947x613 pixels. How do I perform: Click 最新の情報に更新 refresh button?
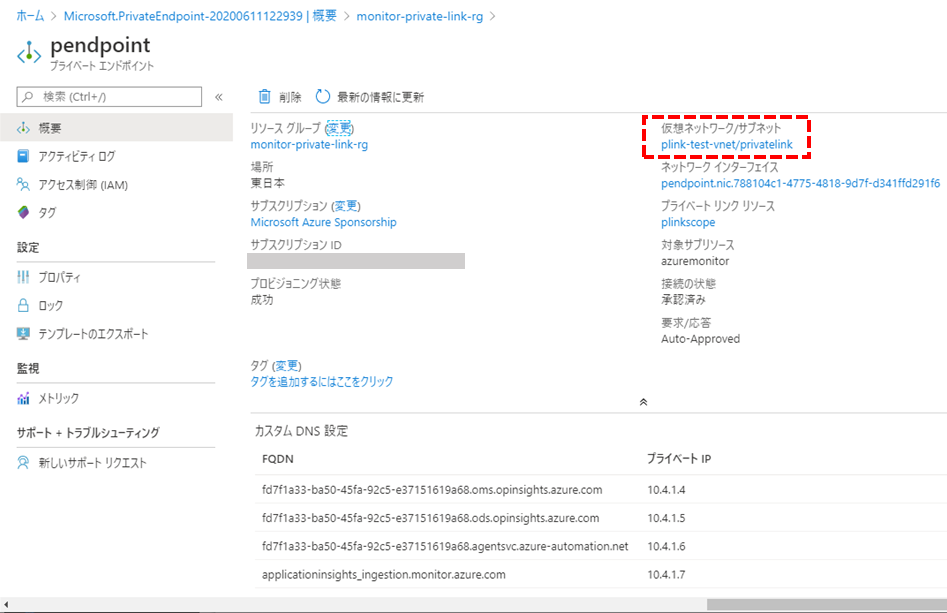370,97
